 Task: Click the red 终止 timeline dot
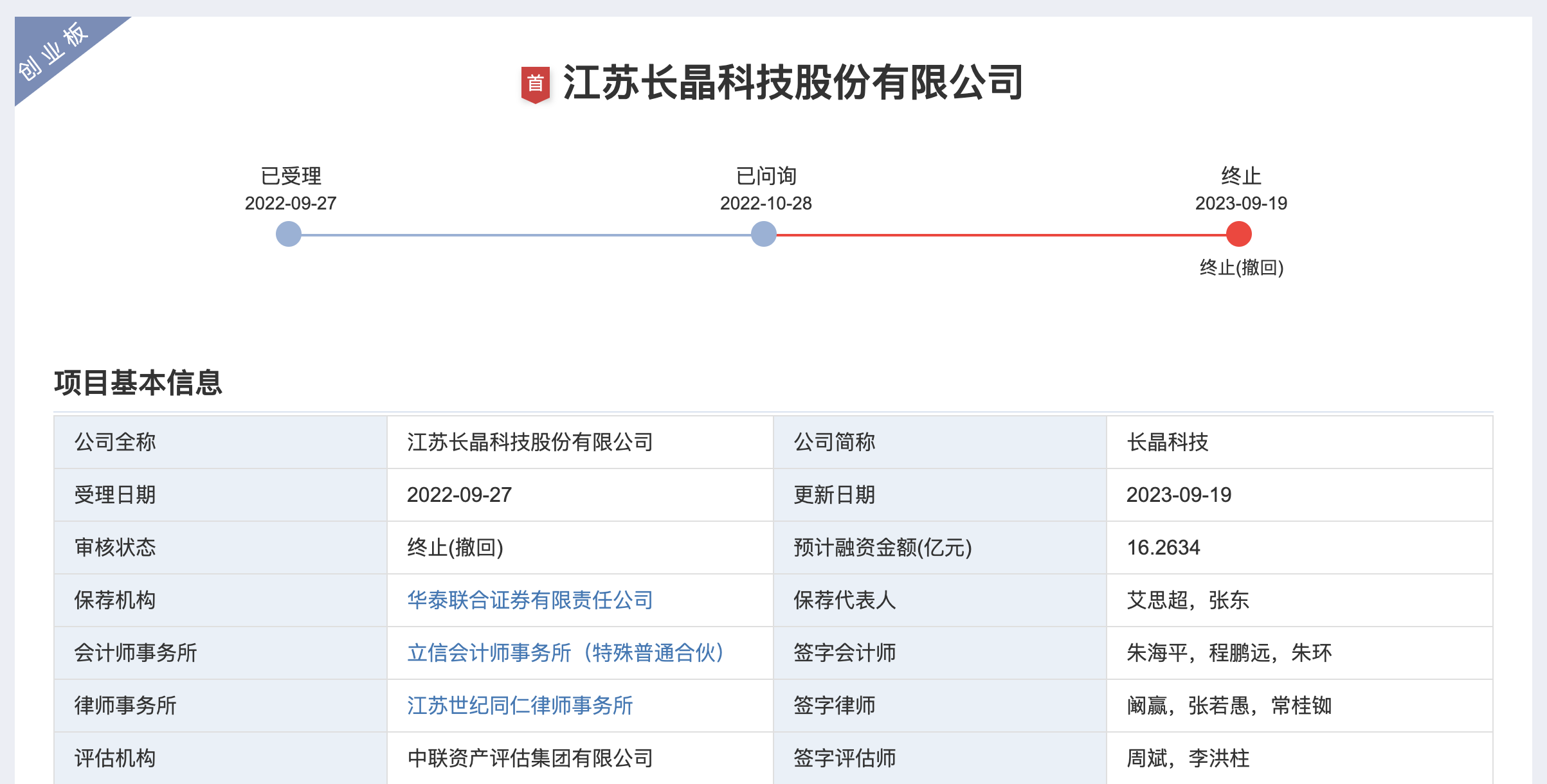[x=1238, y=234]
